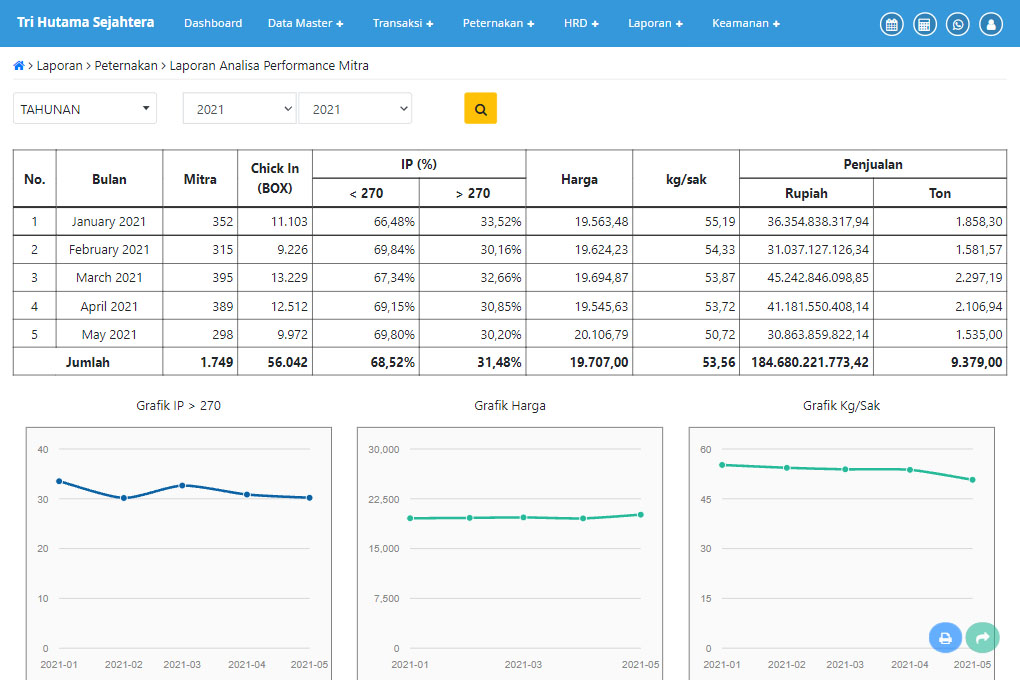Viewport: 1020px width, 680px height.
Task: Click the April Ton value 2.106,94
Action: [x=978, y=306]
